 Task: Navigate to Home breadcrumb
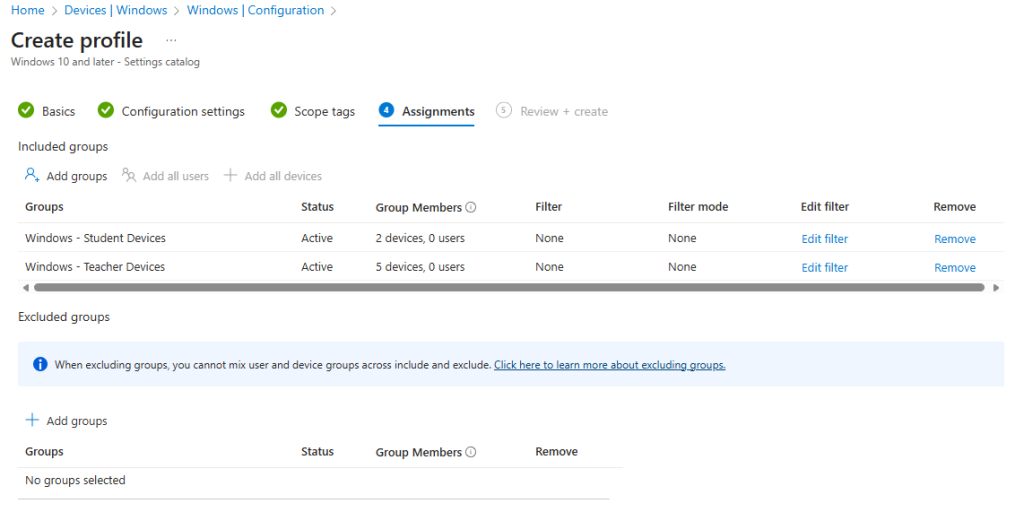pos(27,10)
